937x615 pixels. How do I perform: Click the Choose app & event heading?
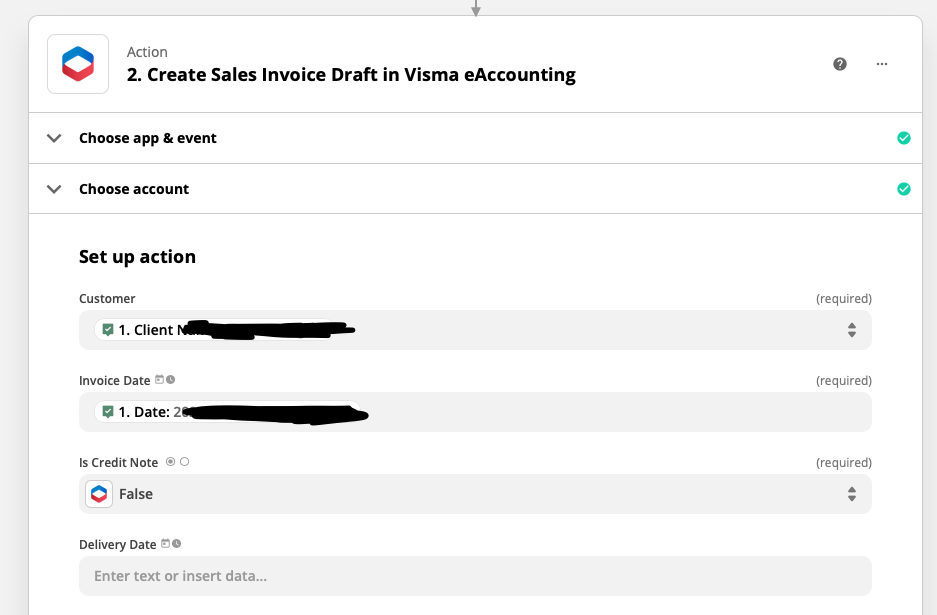pyautogui.click(x=148, y=138)
